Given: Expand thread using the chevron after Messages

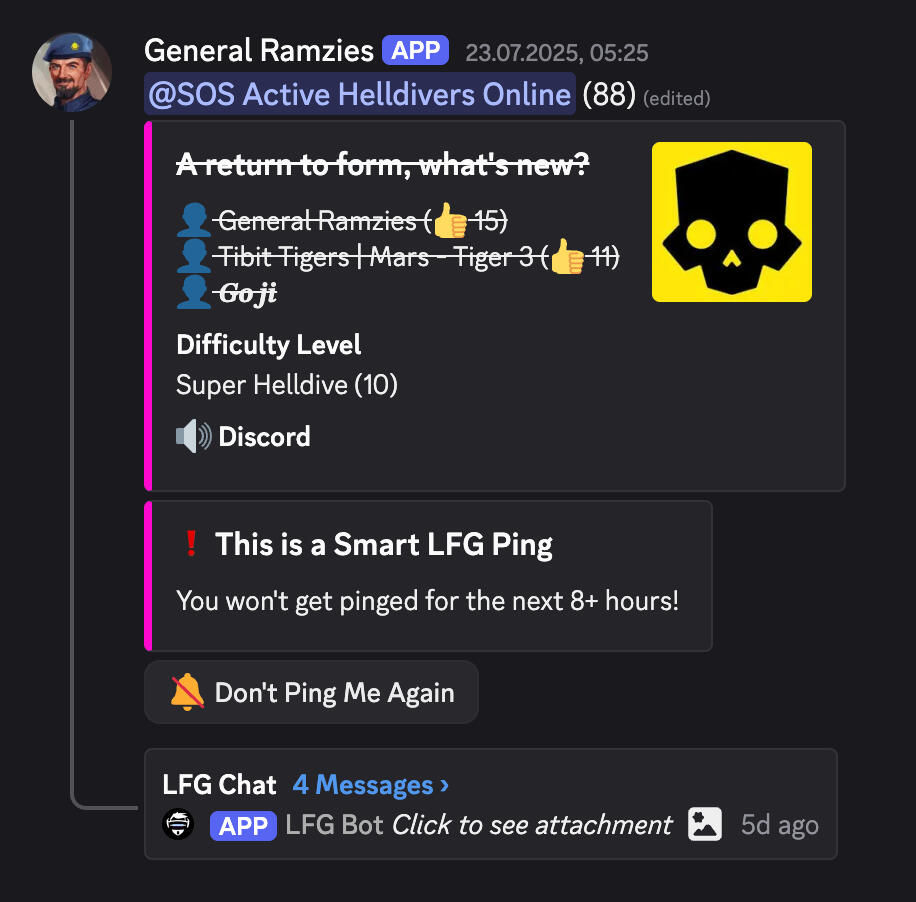Looking at the screenshot, I should 445,785.
